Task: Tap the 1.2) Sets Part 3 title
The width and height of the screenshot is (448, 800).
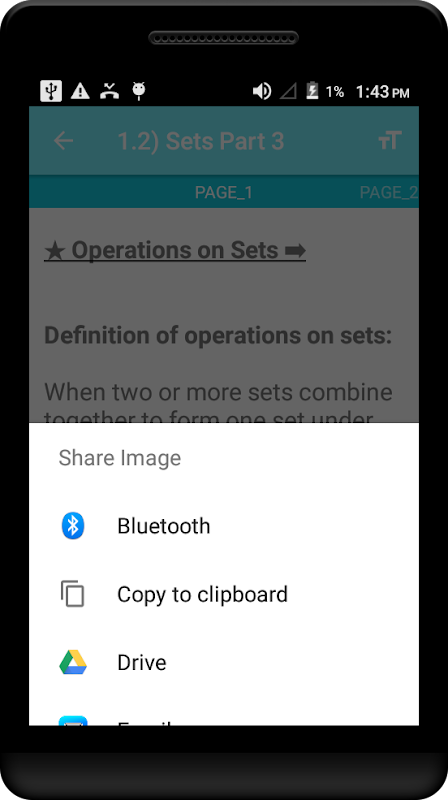Action: [201, 141]
